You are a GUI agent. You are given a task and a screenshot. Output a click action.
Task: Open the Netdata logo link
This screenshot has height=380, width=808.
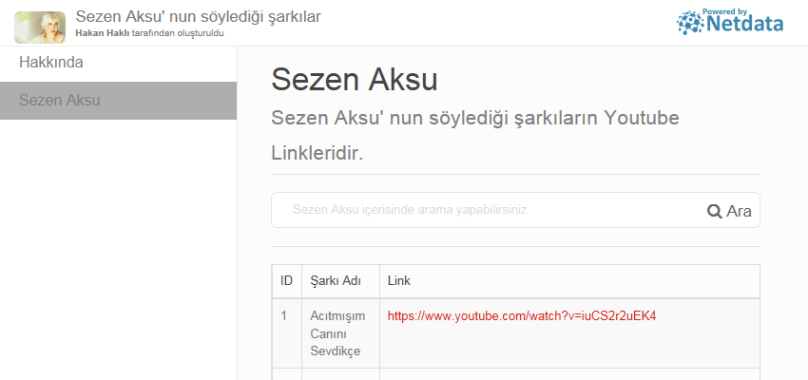730,22
